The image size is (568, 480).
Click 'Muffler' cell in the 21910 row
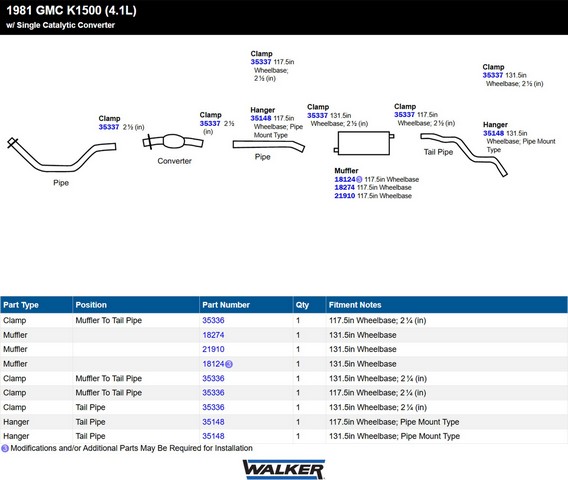click(x=15, y=350)
